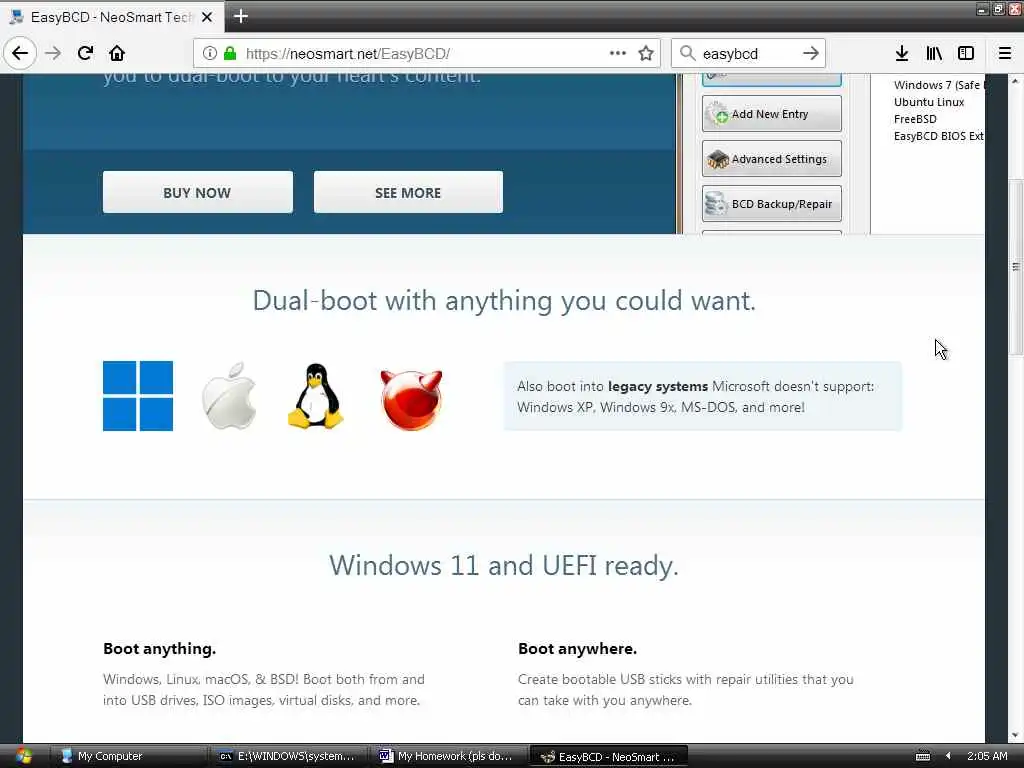Viewport: 1024px width, 768px height.
Task: Open the Windows Start button
Action: click(x=23, y=756)
